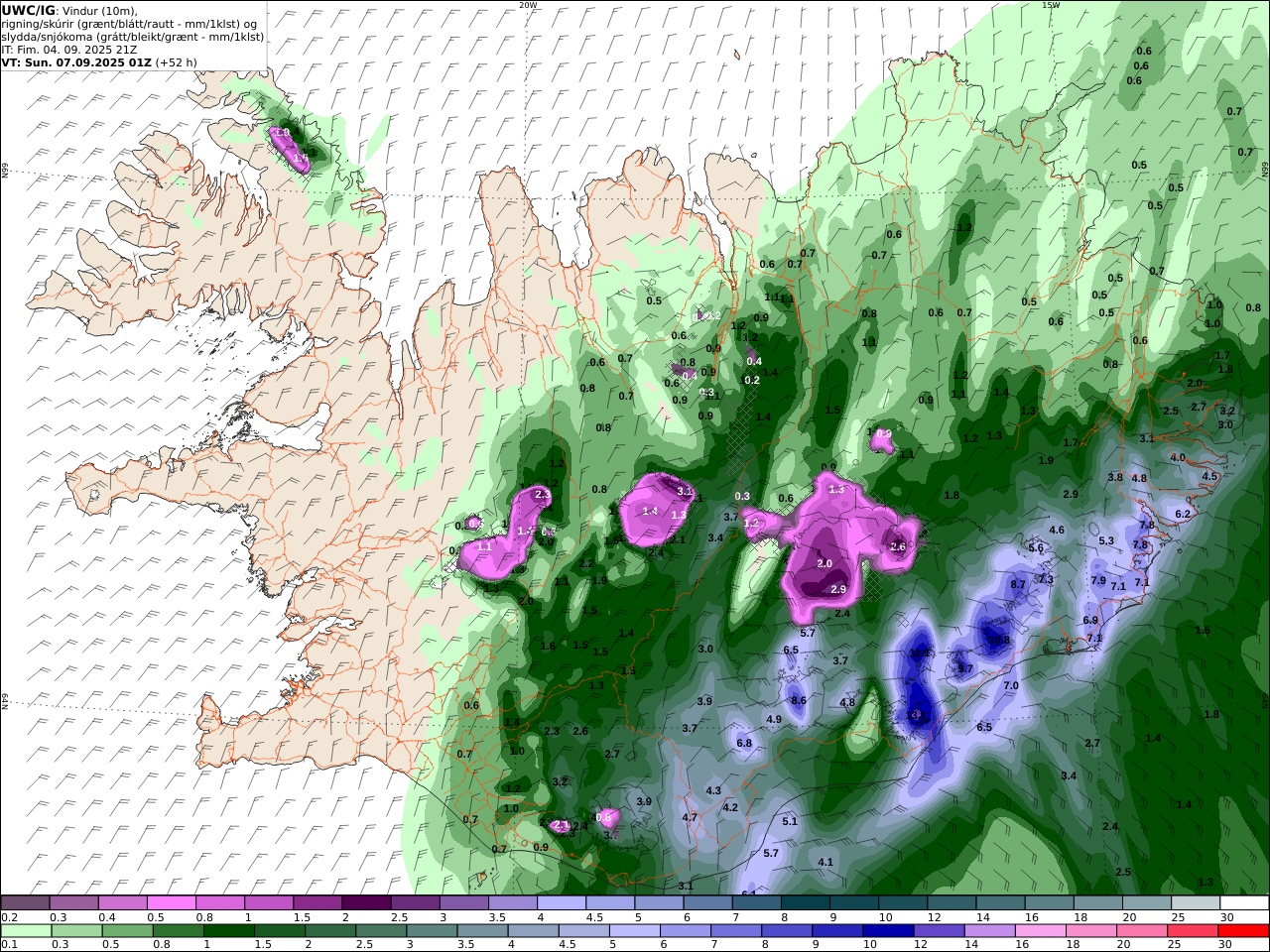This screenshot has width=1270, height=952.
Task: Click the "(+52 h)" forecast offset text
Action: (x=177, y=61)
